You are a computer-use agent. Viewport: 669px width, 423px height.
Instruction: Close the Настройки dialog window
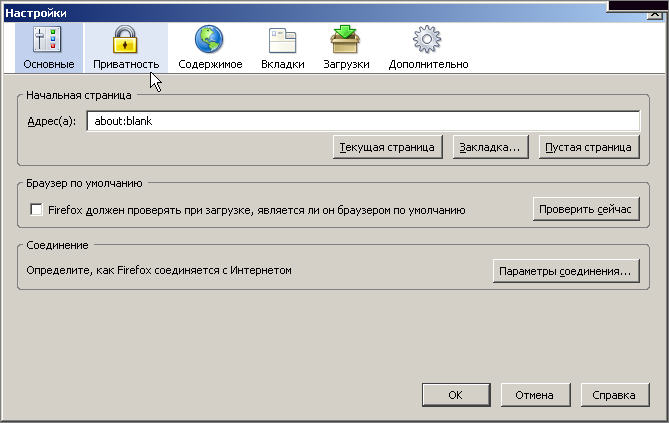pos(654,14)
